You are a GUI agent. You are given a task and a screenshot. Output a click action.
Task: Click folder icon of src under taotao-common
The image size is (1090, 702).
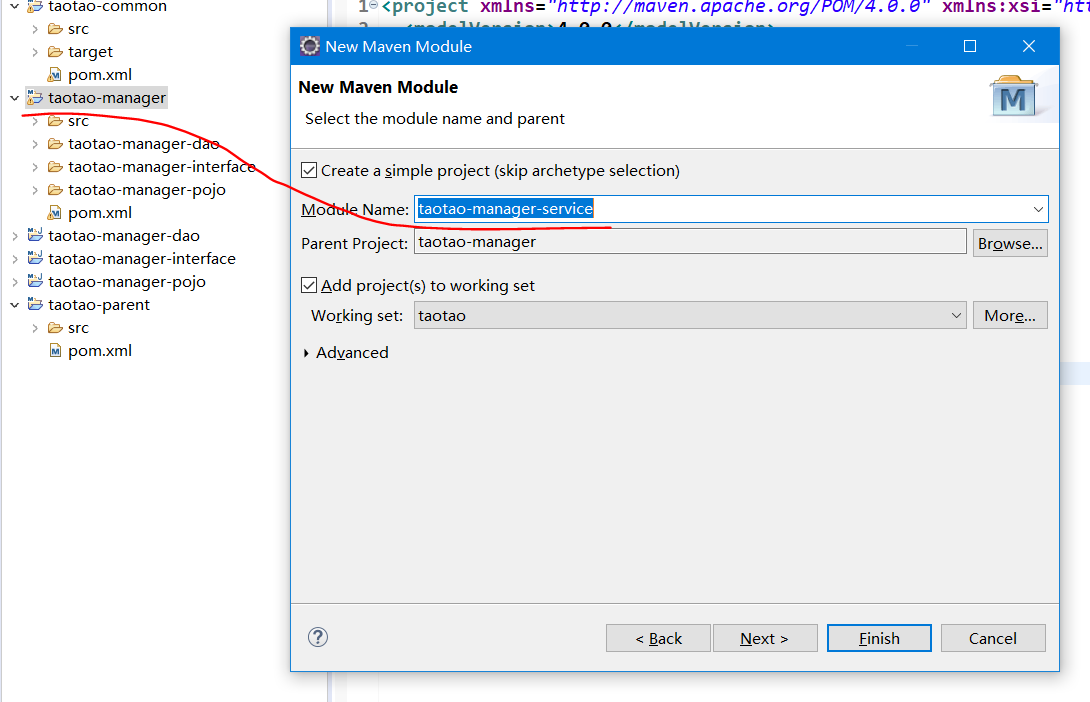click(x=55, y=28)
